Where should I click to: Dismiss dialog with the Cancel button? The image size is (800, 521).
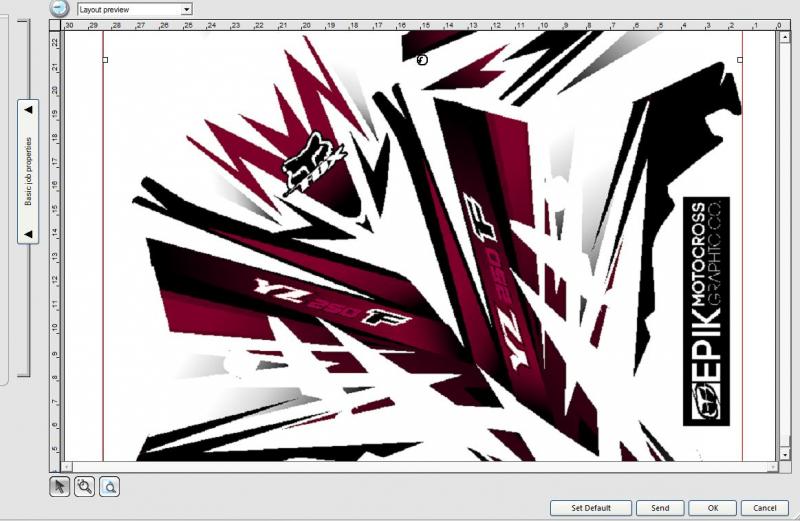[765, 508]
